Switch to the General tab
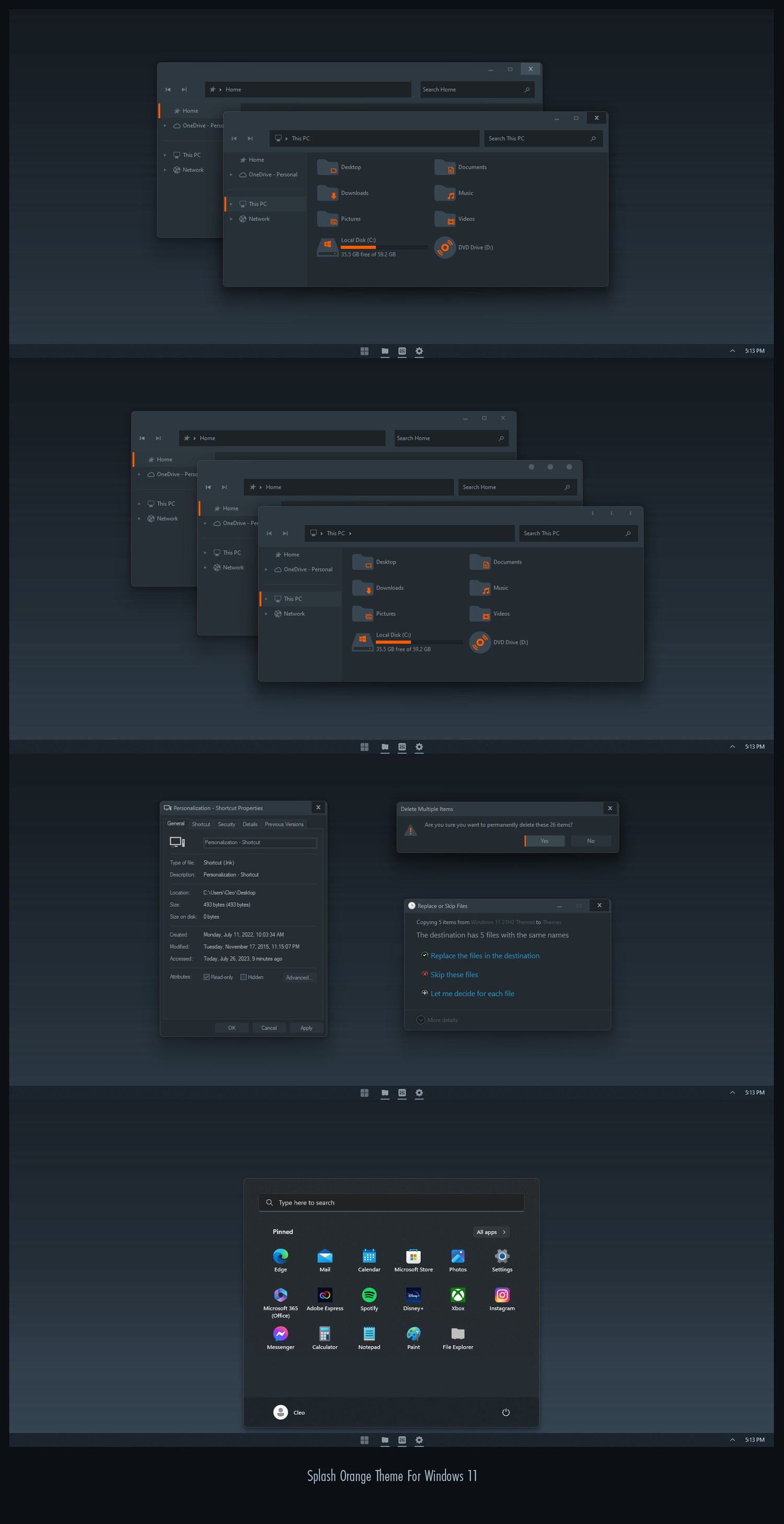784x1524 pixels. click(x=176, y=823)
